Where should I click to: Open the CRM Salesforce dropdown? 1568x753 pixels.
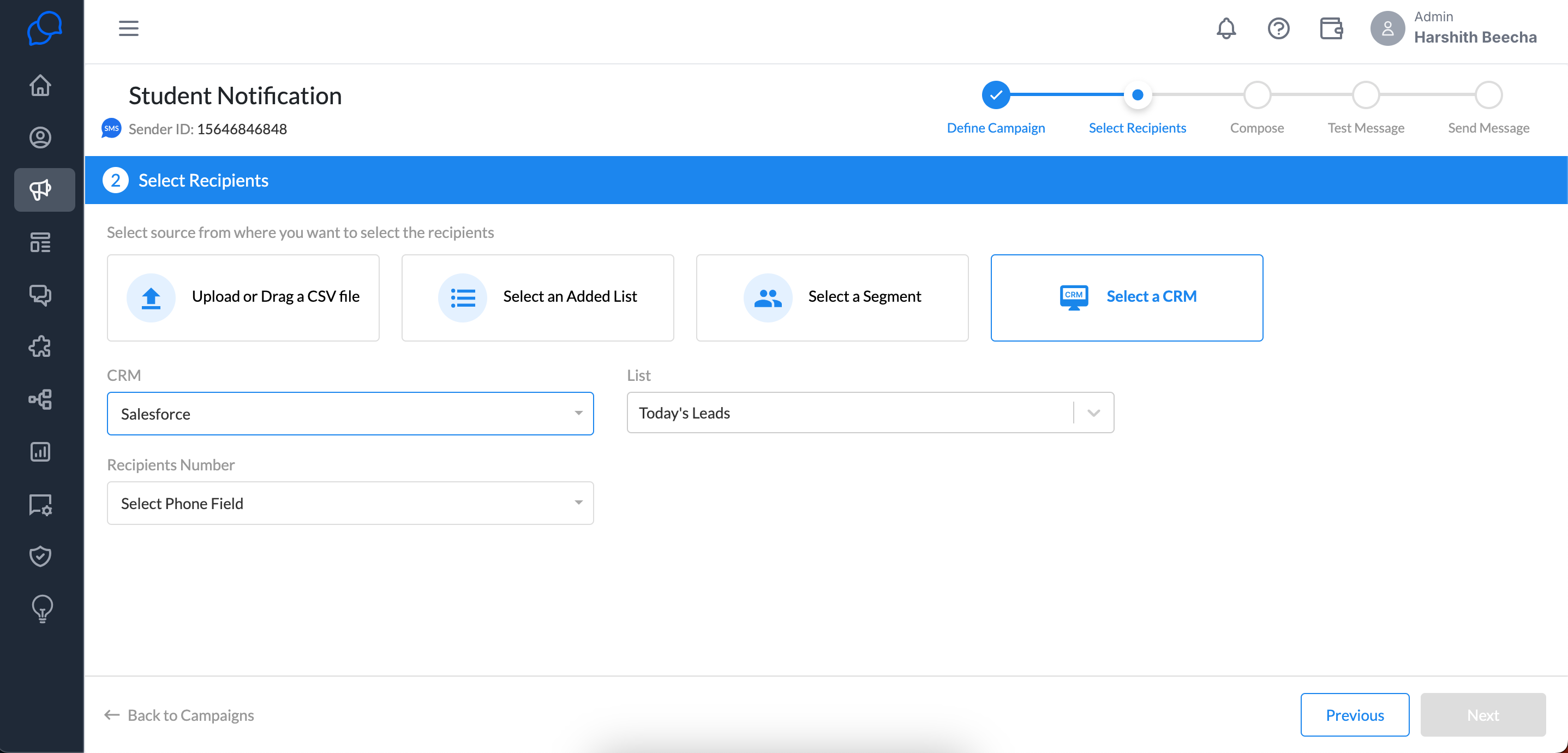click(350, 413)
